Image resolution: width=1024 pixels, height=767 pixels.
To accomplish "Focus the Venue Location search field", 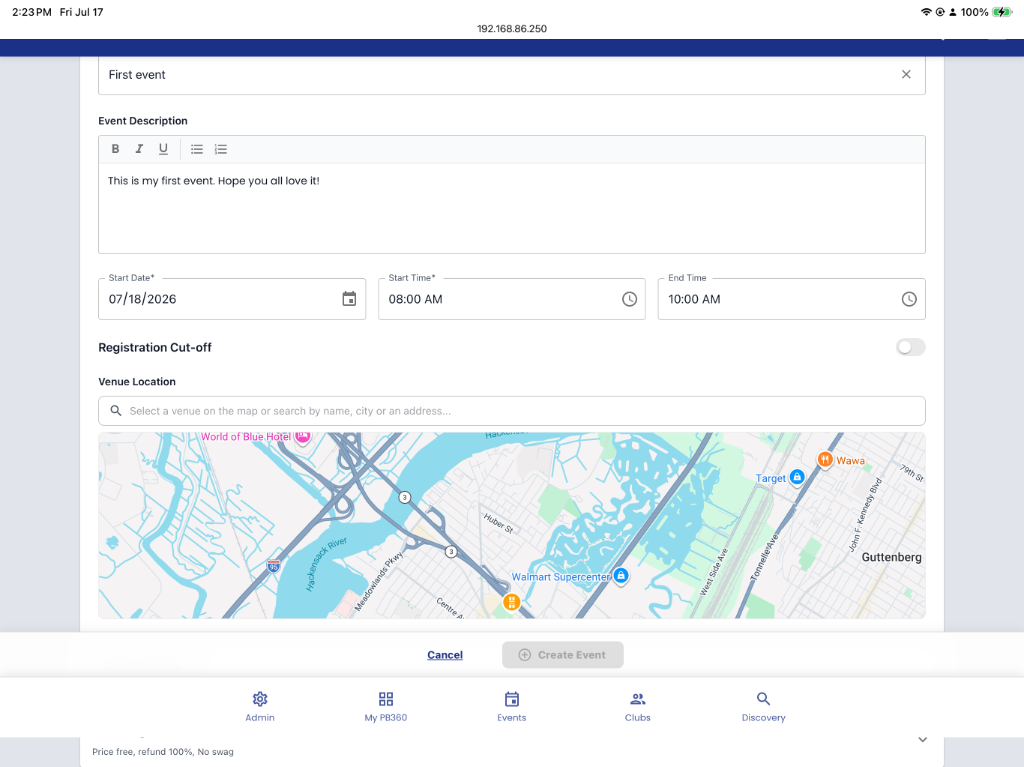I will pyautogui.click(x=511, y=411).
